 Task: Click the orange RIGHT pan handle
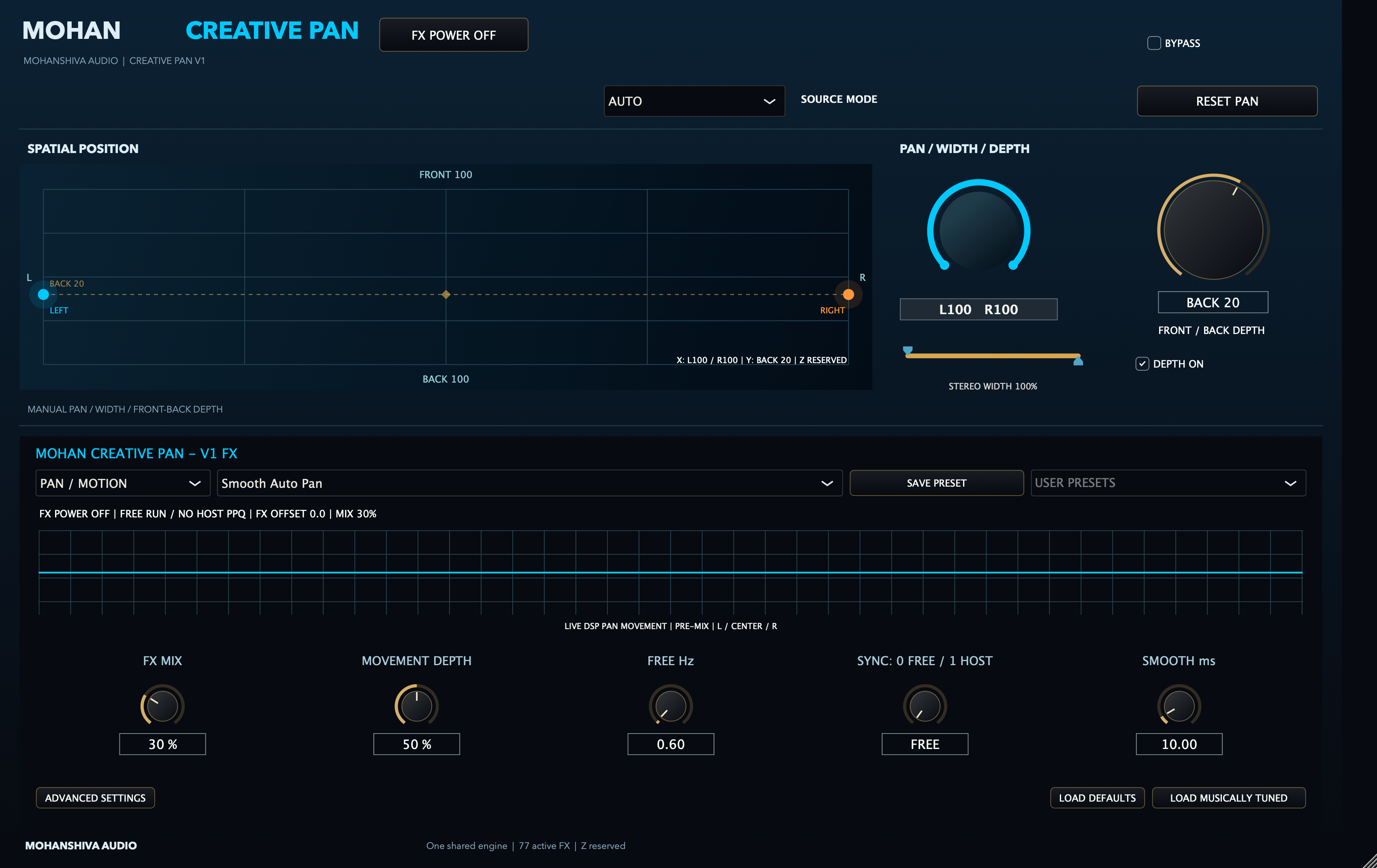pyautogui.click(x=848, y=294)
